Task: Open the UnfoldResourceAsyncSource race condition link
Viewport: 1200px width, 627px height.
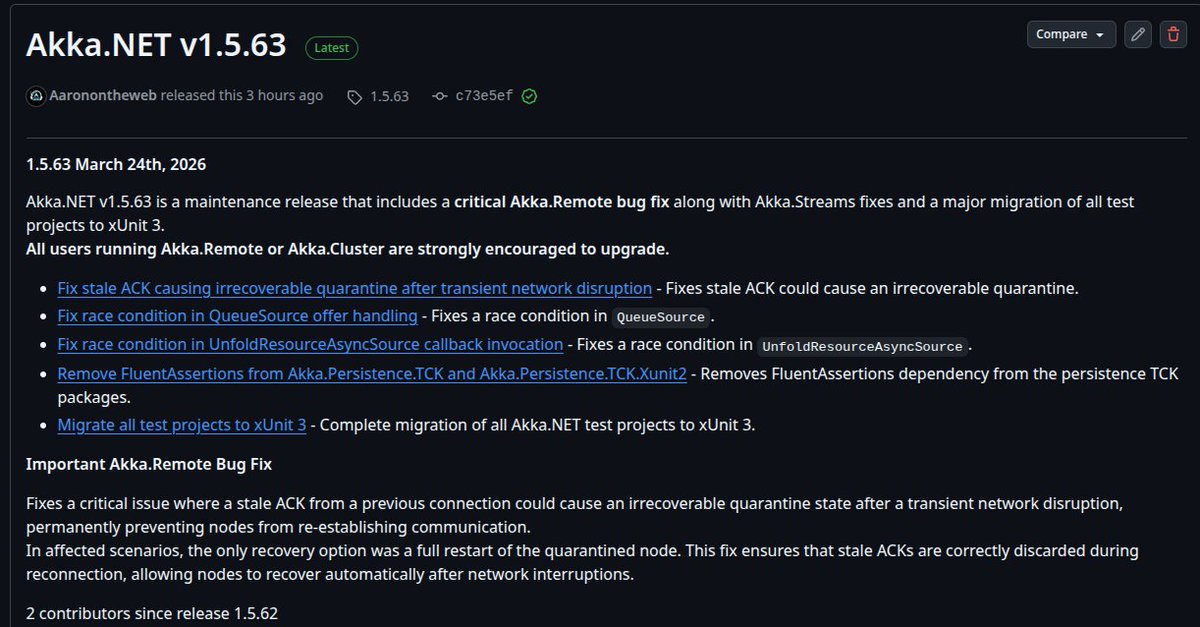Action: coord(310,344)
